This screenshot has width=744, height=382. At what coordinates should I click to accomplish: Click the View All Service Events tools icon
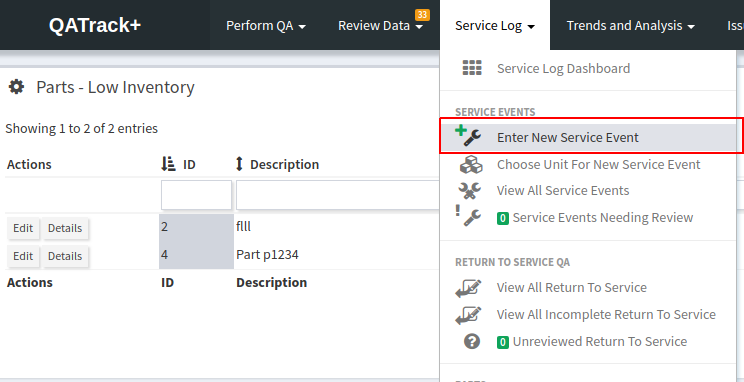(x=470, y=191)
